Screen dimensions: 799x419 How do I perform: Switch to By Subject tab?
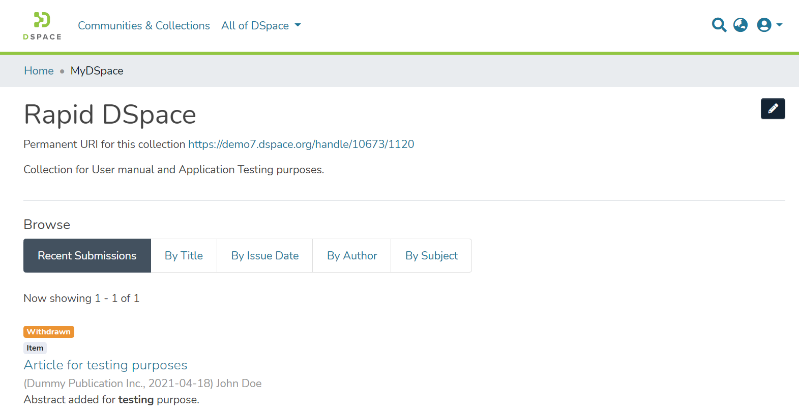[x=431, y=255]
